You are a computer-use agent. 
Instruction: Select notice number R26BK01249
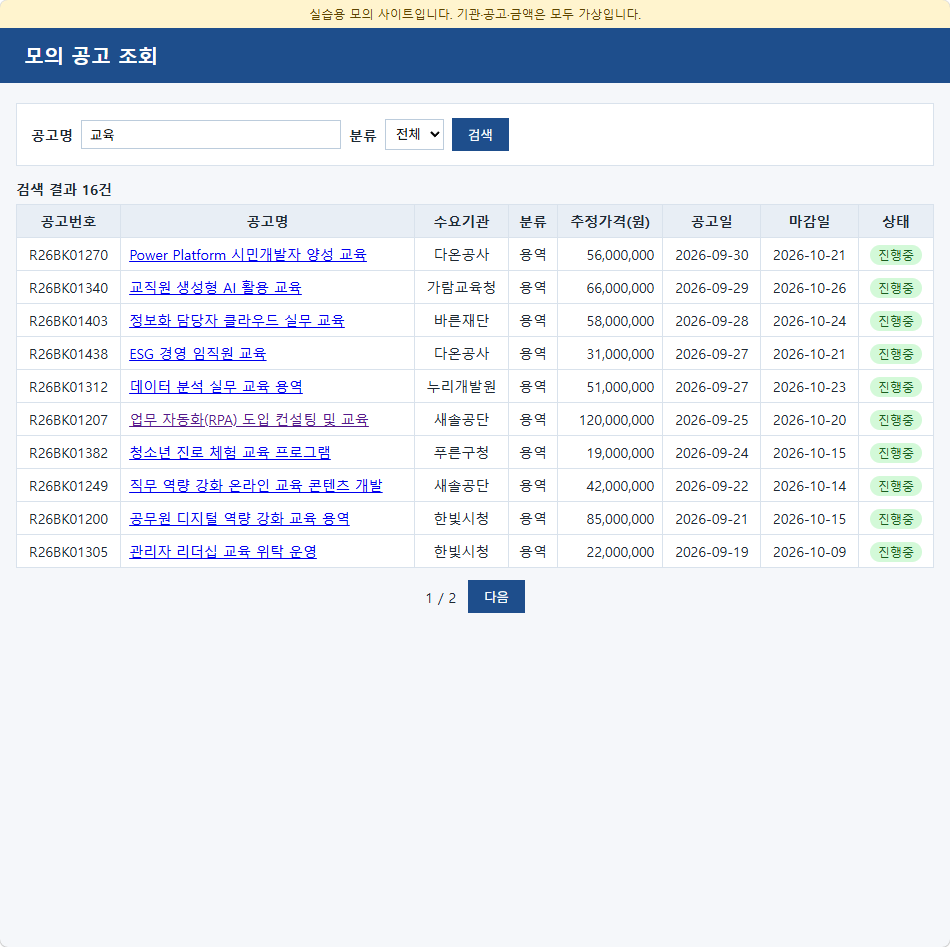pos(68,486)
